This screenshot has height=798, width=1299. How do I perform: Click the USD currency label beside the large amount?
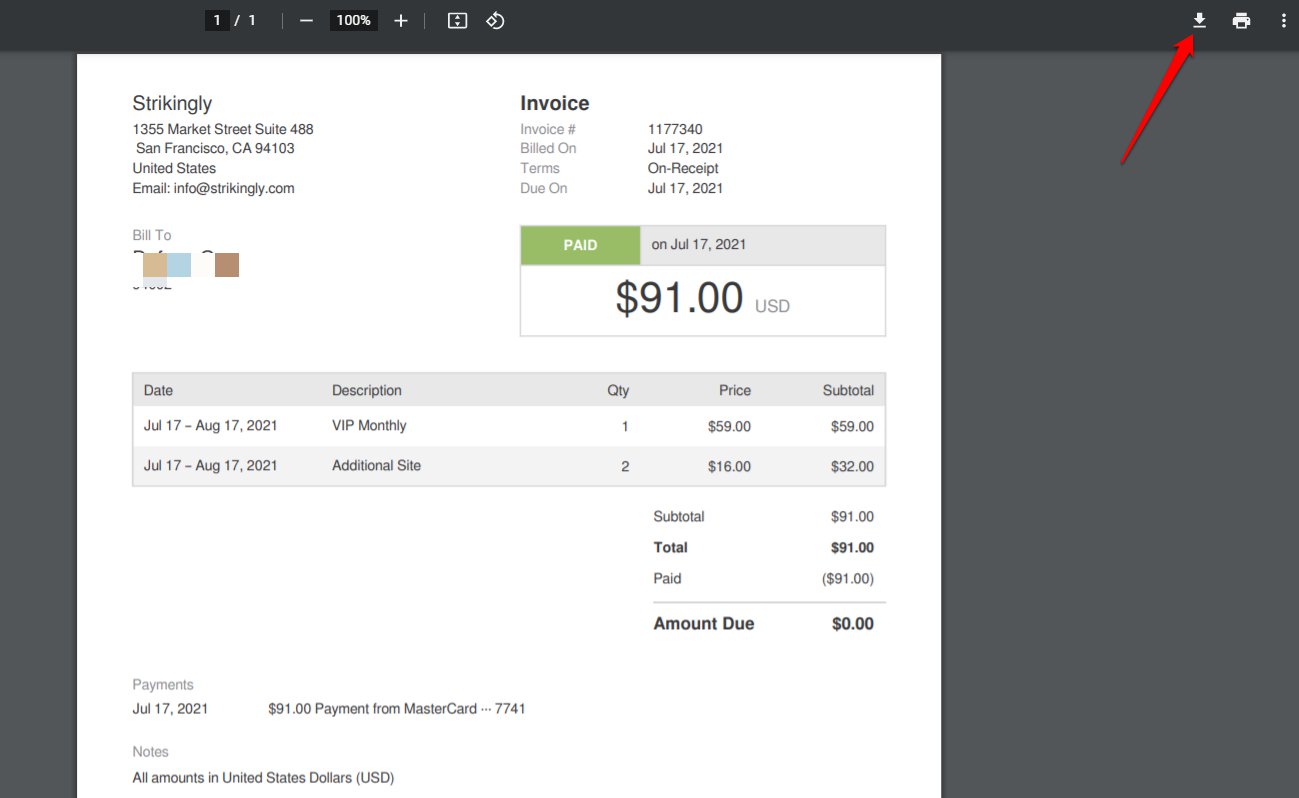pos(772,306)
